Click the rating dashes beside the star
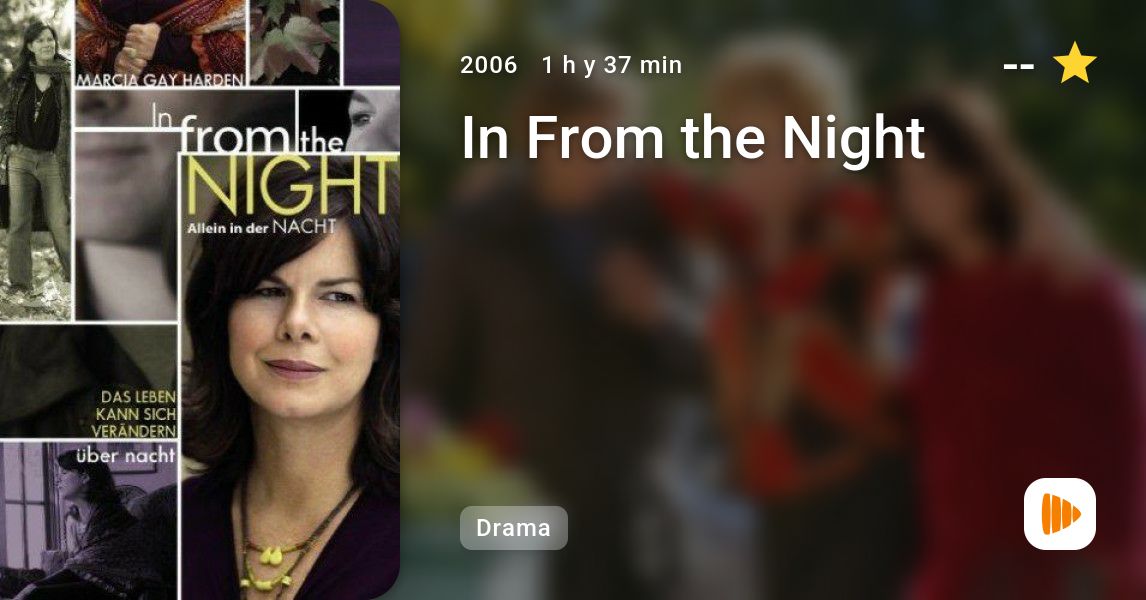The width and height of the screenshot is (1146, 600). coord(1018,66)
